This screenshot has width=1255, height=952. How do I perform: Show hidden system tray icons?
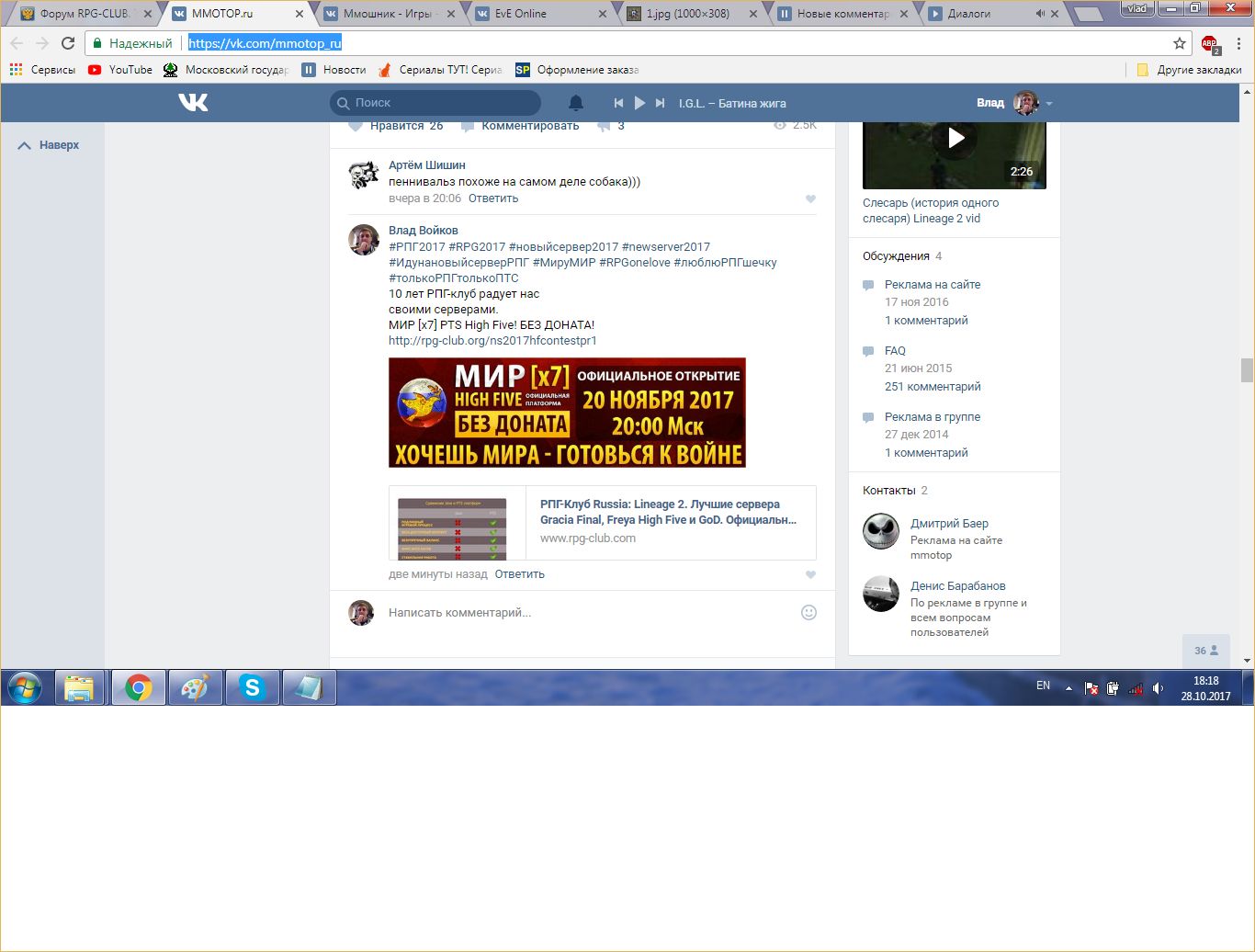click(x=1068, y=687)
